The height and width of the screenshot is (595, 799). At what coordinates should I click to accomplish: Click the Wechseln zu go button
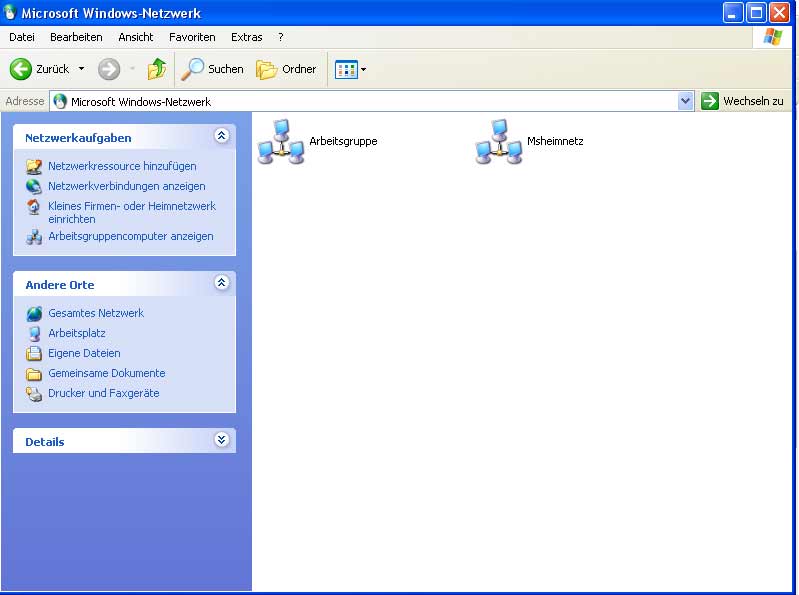[742, 101]
